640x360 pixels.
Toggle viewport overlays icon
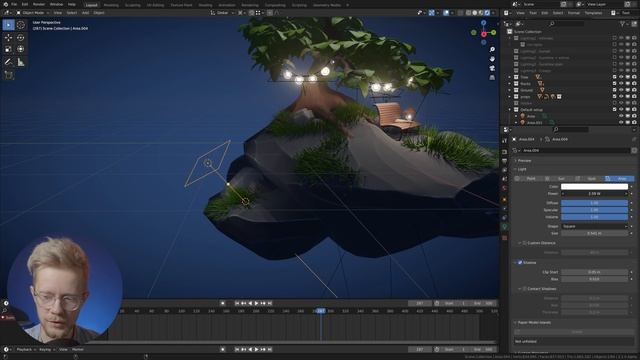click(x=446, y=13)
